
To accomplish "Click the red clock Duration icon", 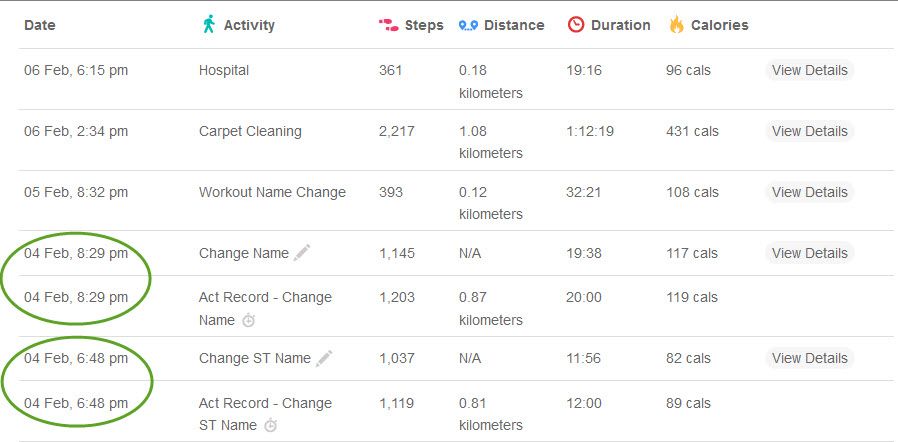I will coord(576,25).
